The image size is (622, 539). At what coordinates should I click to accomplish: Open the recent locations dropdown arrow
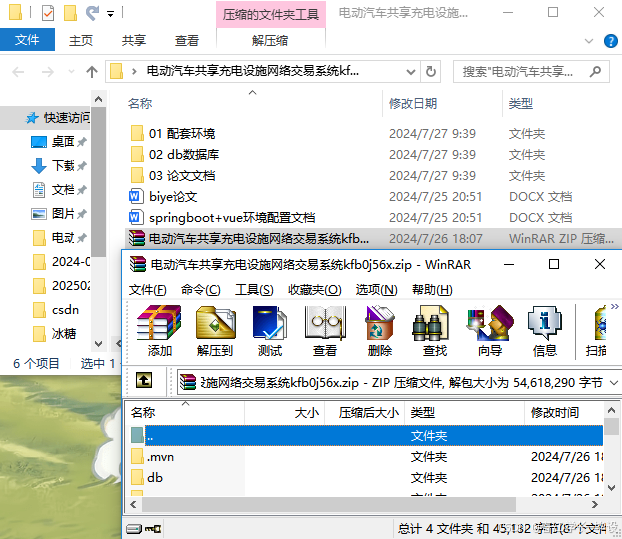coord(71,72)
